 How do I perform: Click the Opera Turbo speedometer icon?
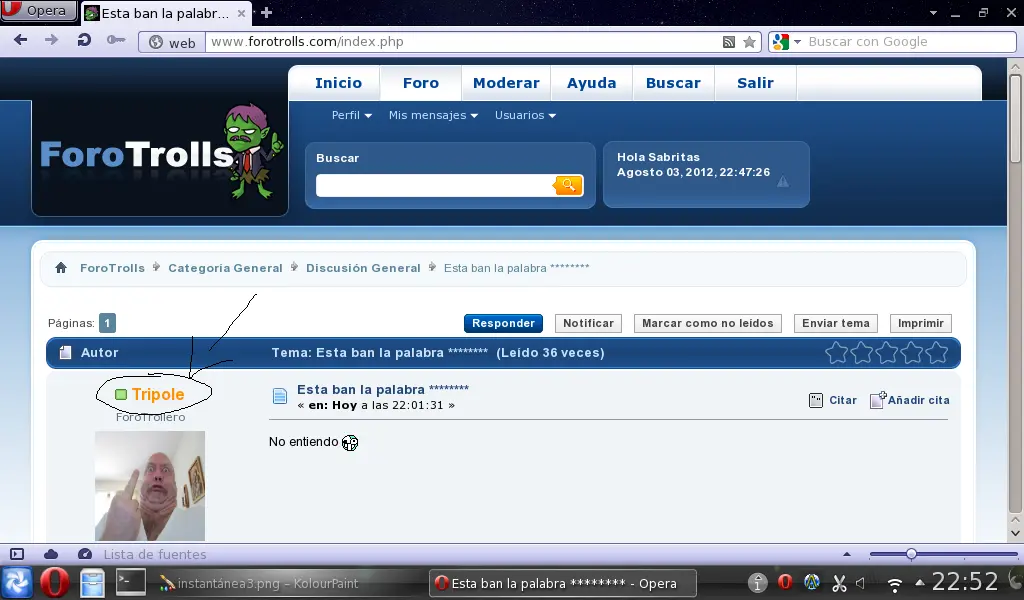85,554
